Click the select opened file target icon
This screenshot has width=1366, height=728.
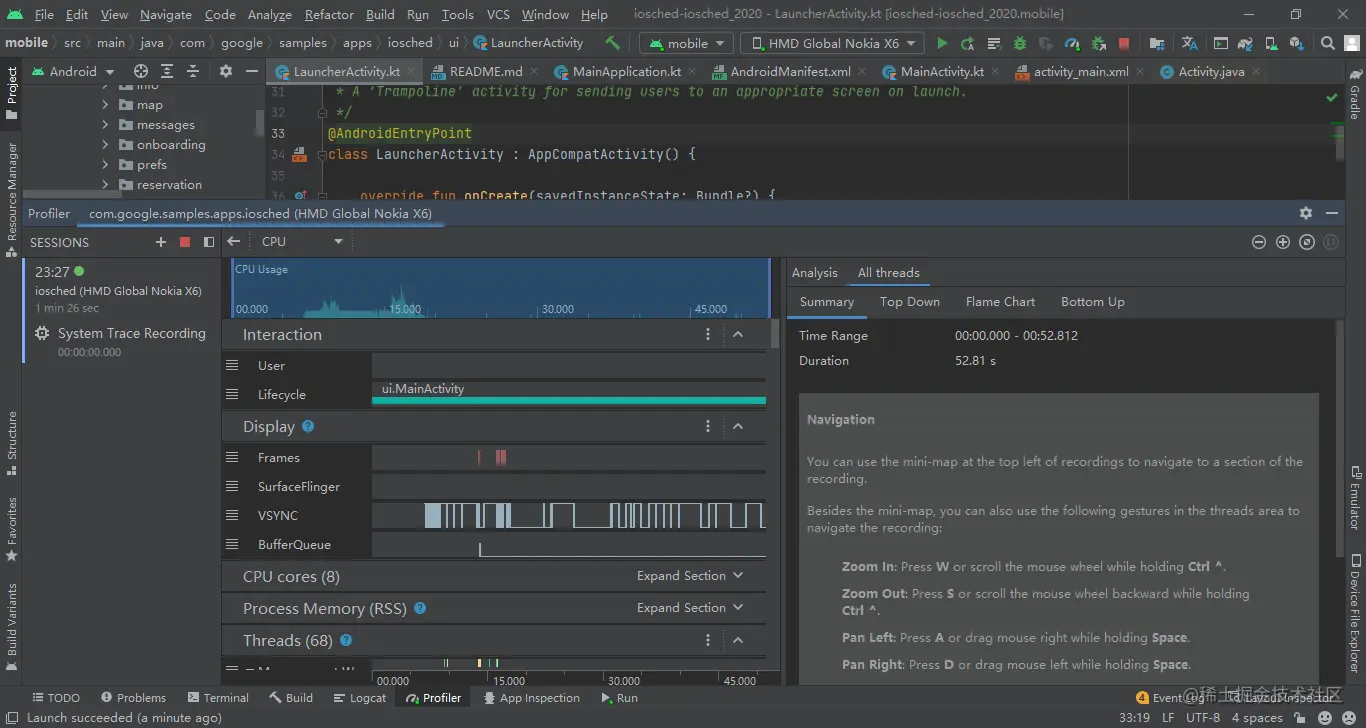click(x=141, y=71)
